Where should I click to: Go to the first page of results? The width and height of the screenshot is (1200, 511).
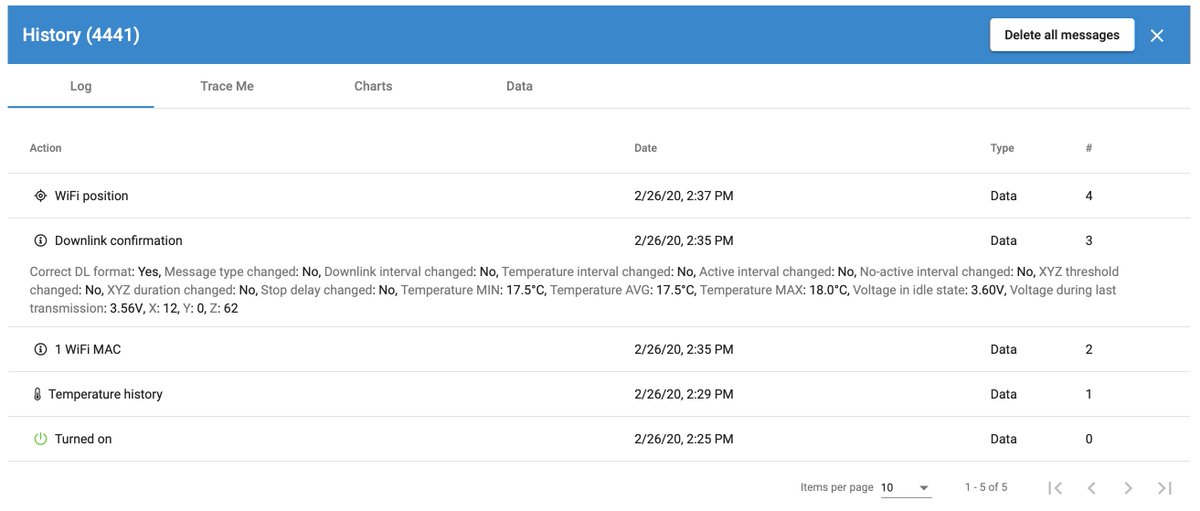(x=1055, y=488)
